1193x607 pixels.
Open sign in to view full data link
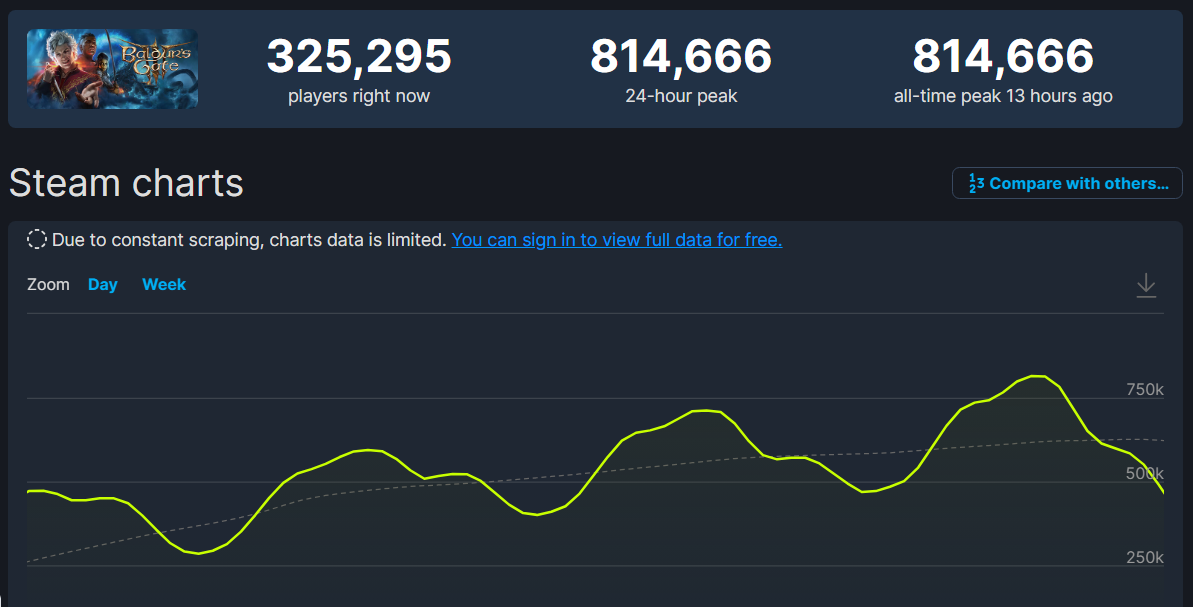tap(616, 240)
